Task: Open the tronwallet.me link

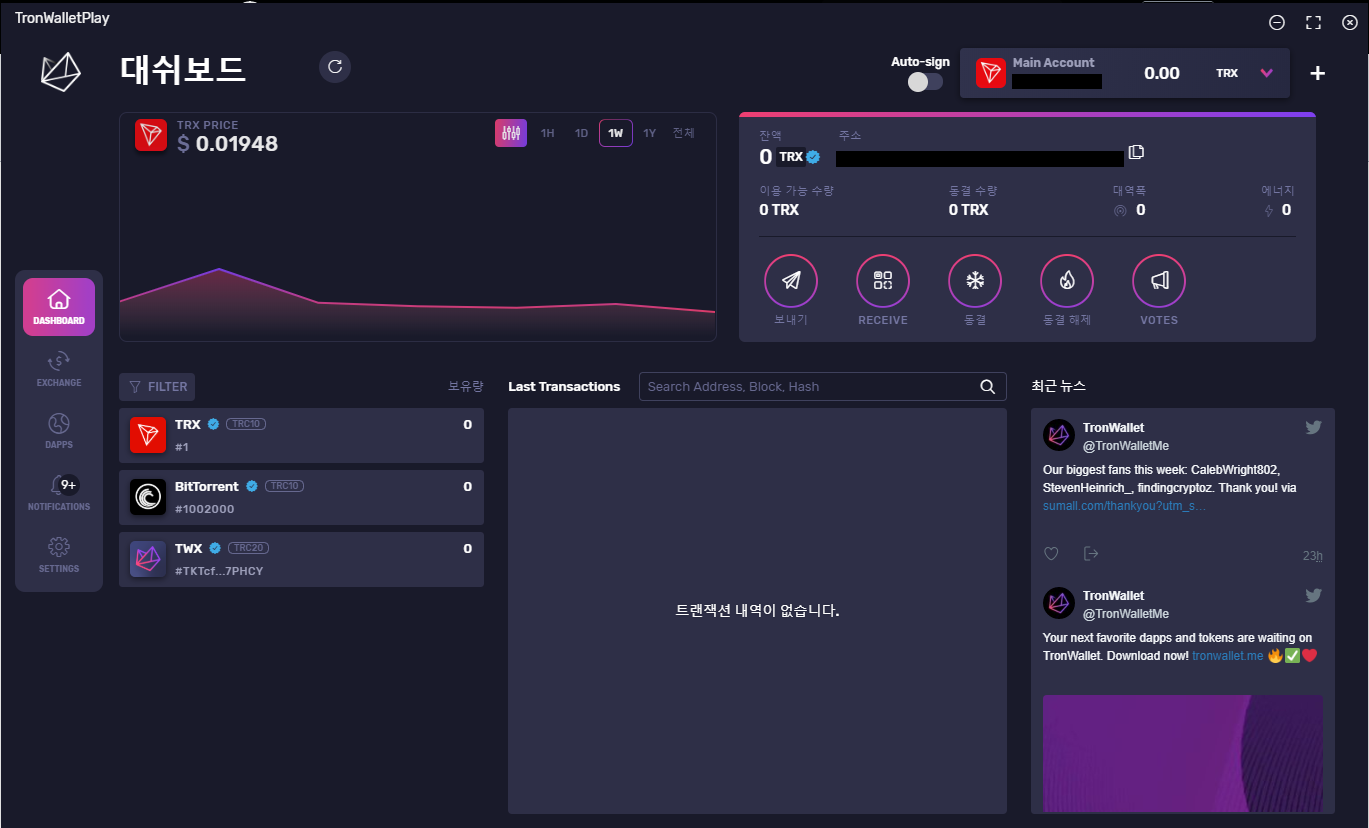Action: pyautogui.click(x=1228, y=656)
